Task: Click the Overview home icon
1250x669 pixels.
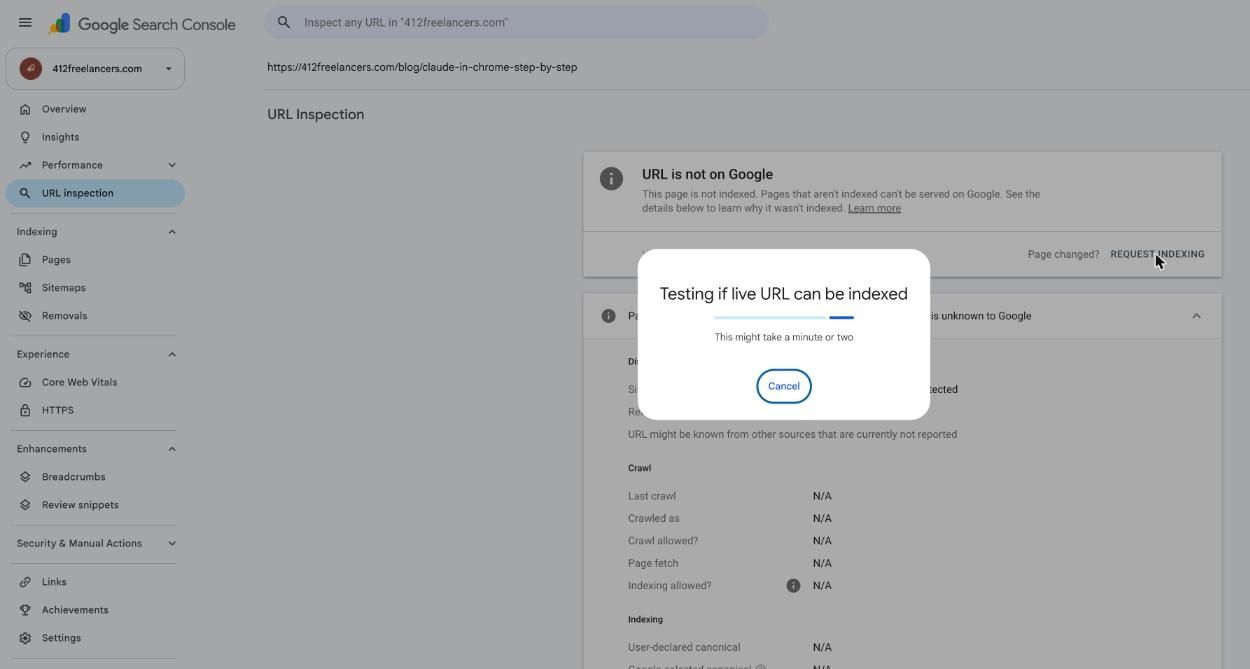Action: [25, 109]
